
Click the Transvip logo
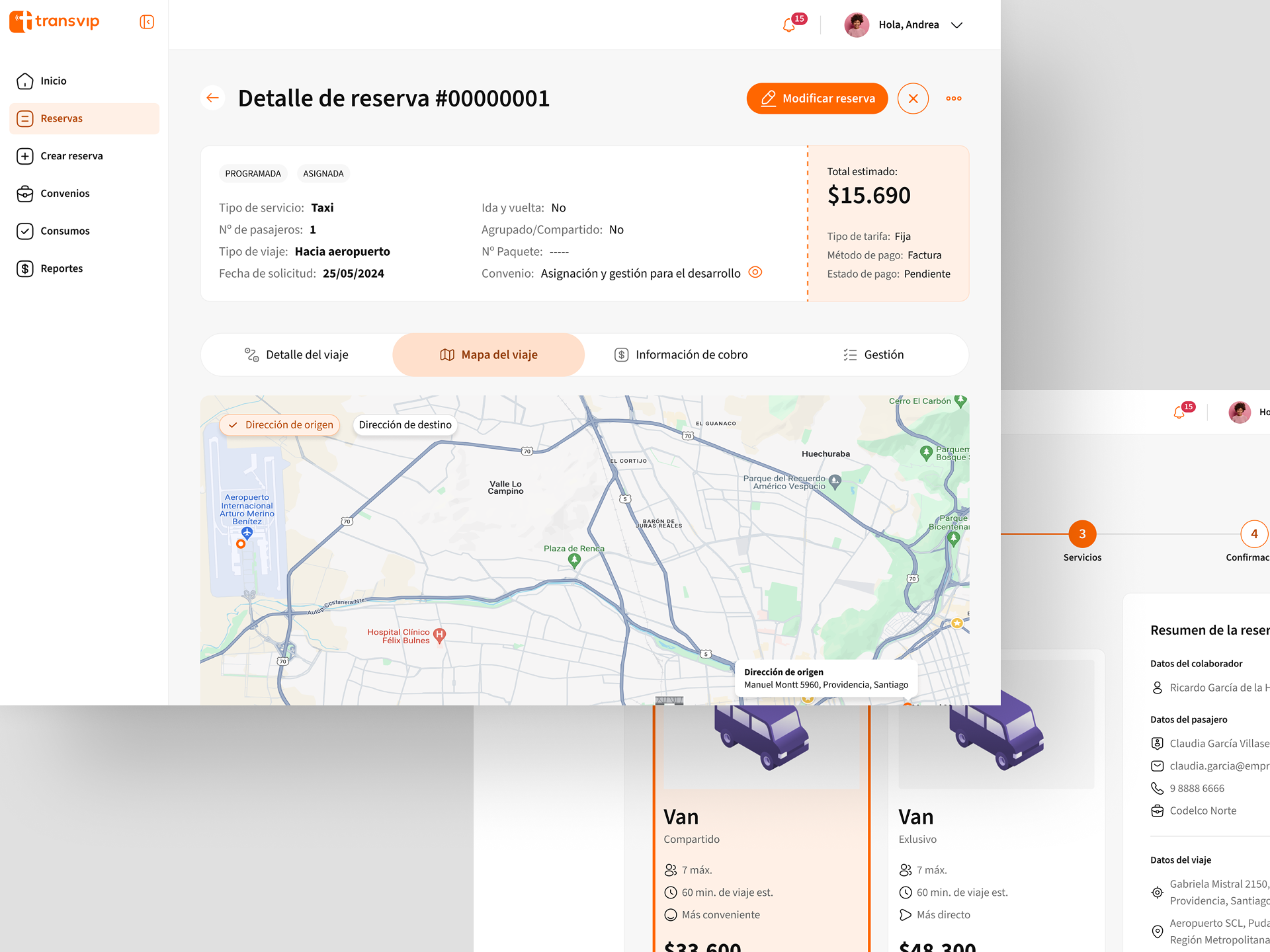54,21
